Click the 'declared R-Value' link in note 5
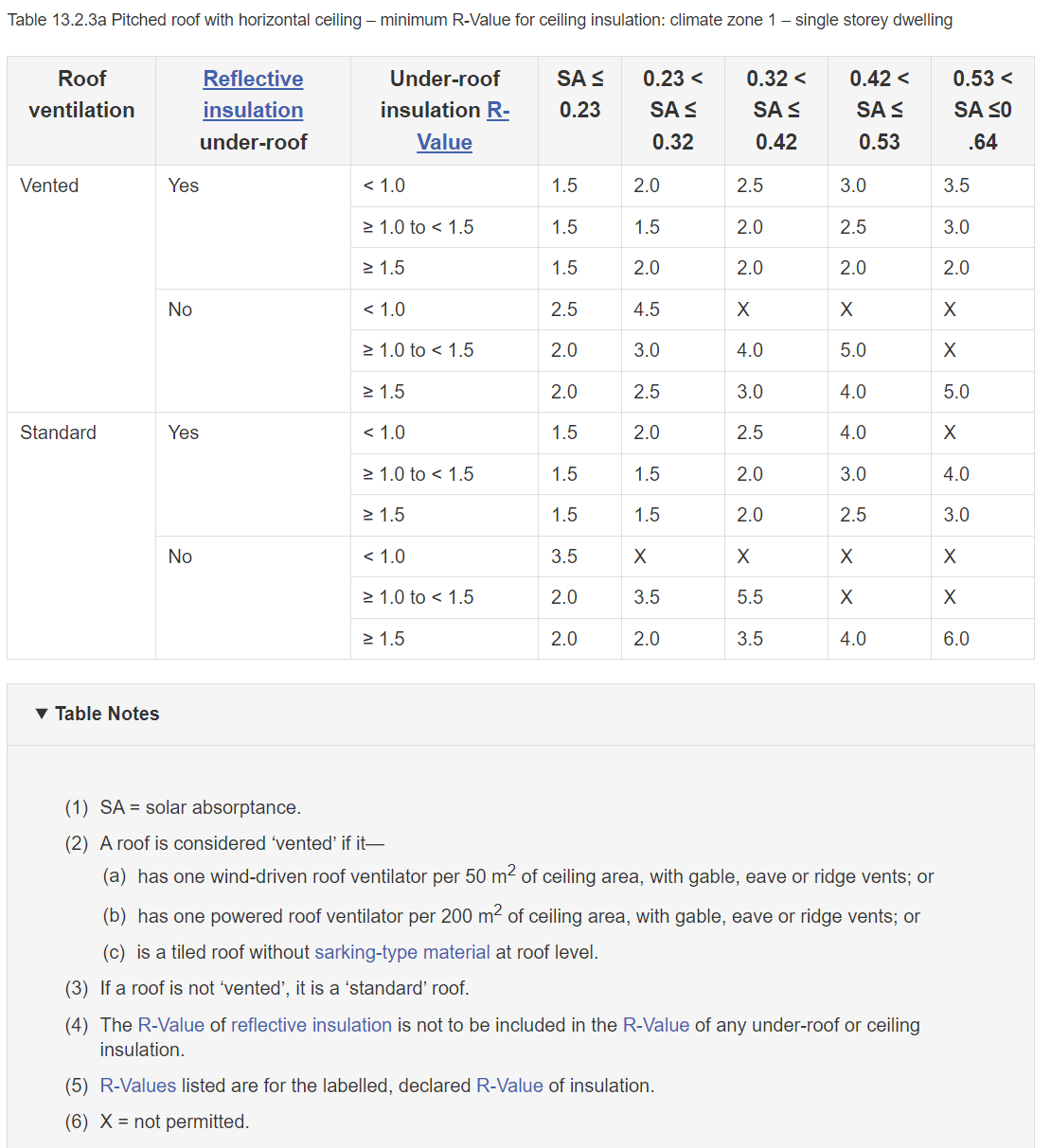 click(x=509, y=1086)
